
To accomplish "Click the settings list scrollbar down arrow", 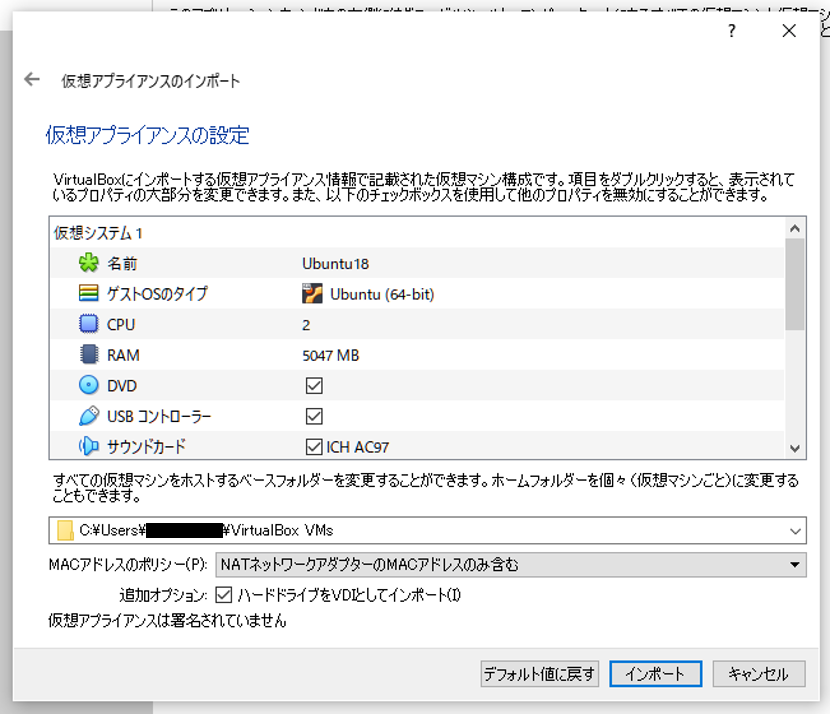I will 795,448.
